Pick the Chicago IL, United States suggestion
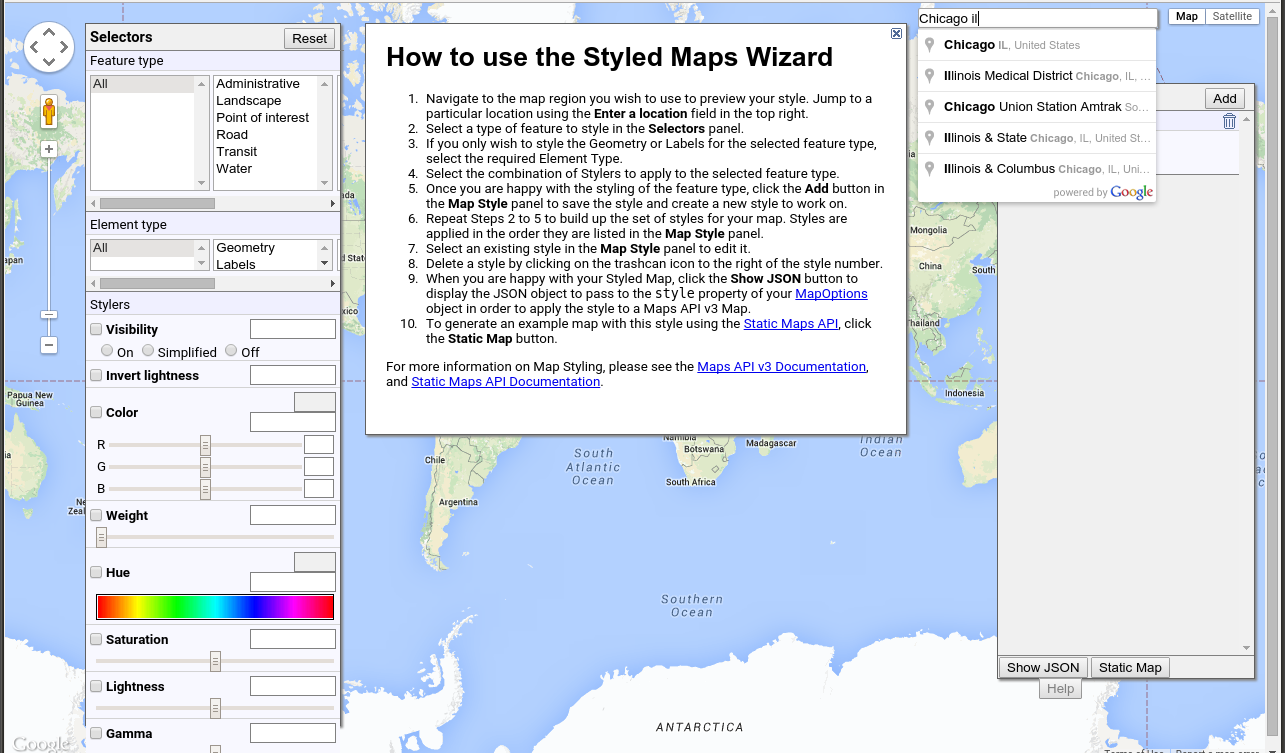The height and width of the screenshot is (753, 1285). pos(1037,45)
